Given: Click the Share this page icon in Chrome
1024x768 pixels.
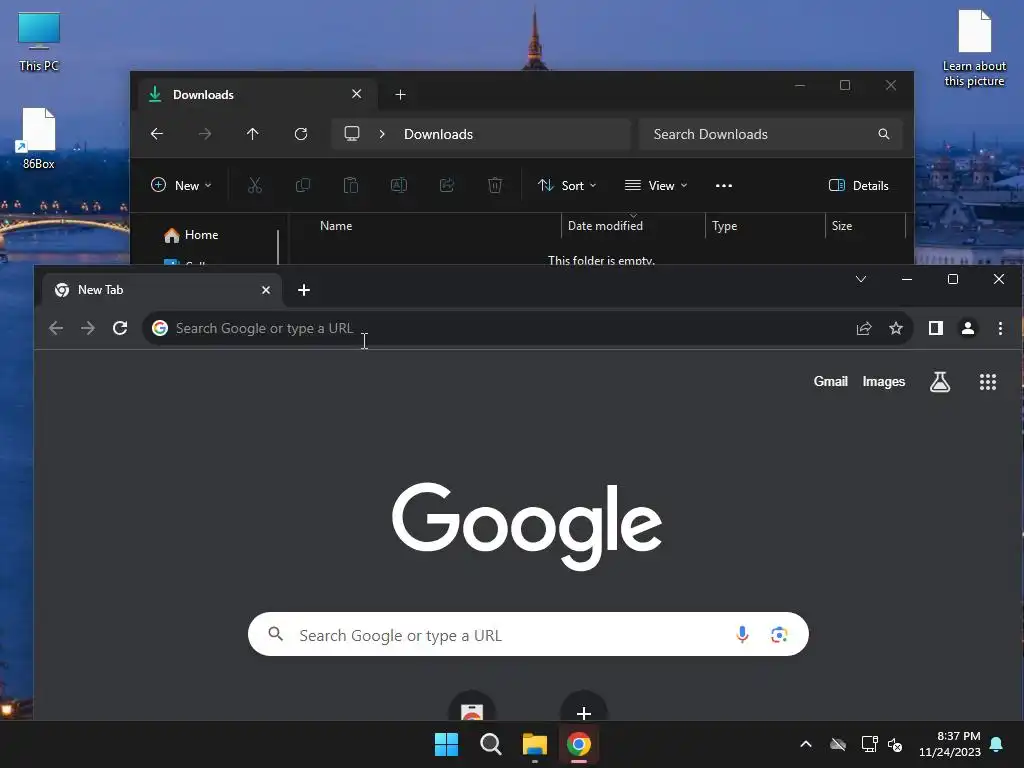Looking at the screenshot, I should 864,328.
